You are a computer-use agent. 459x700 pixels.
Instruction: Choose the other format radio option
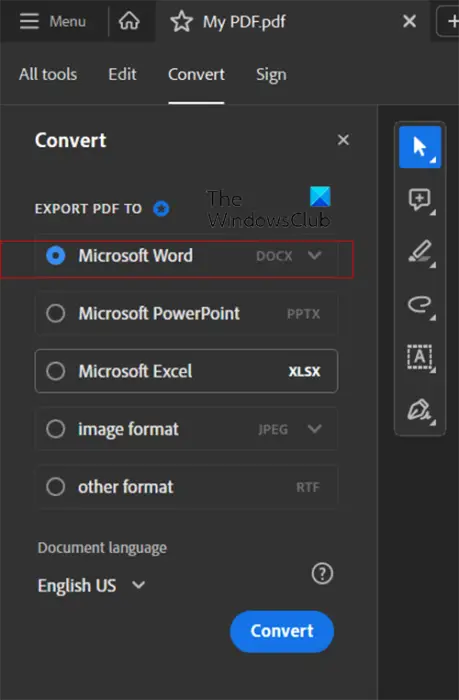[56, 487]
